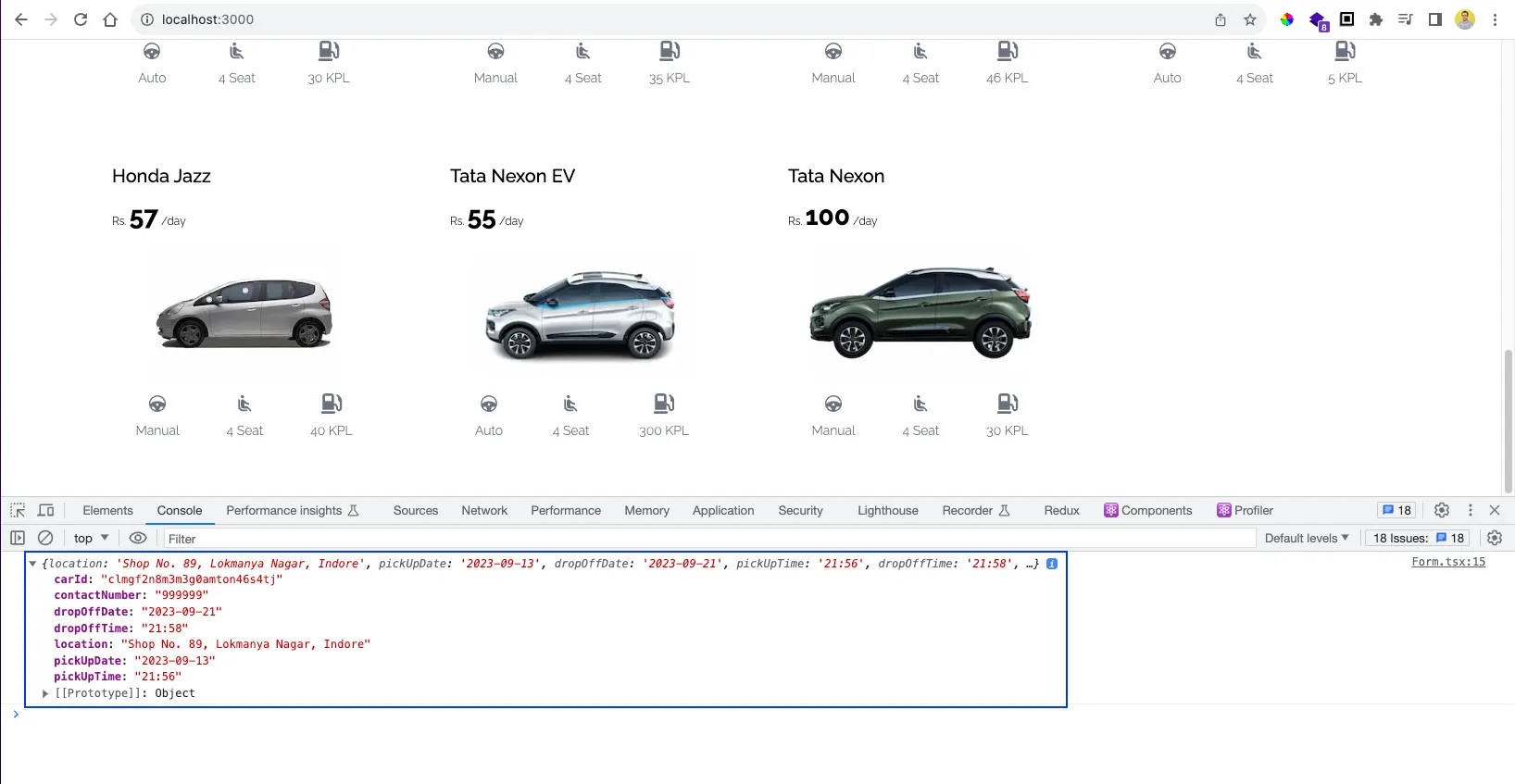The height and width of the screenshot is (784, 1515).
Task: Click the Honda Jazz title
Action: point(161,176)
